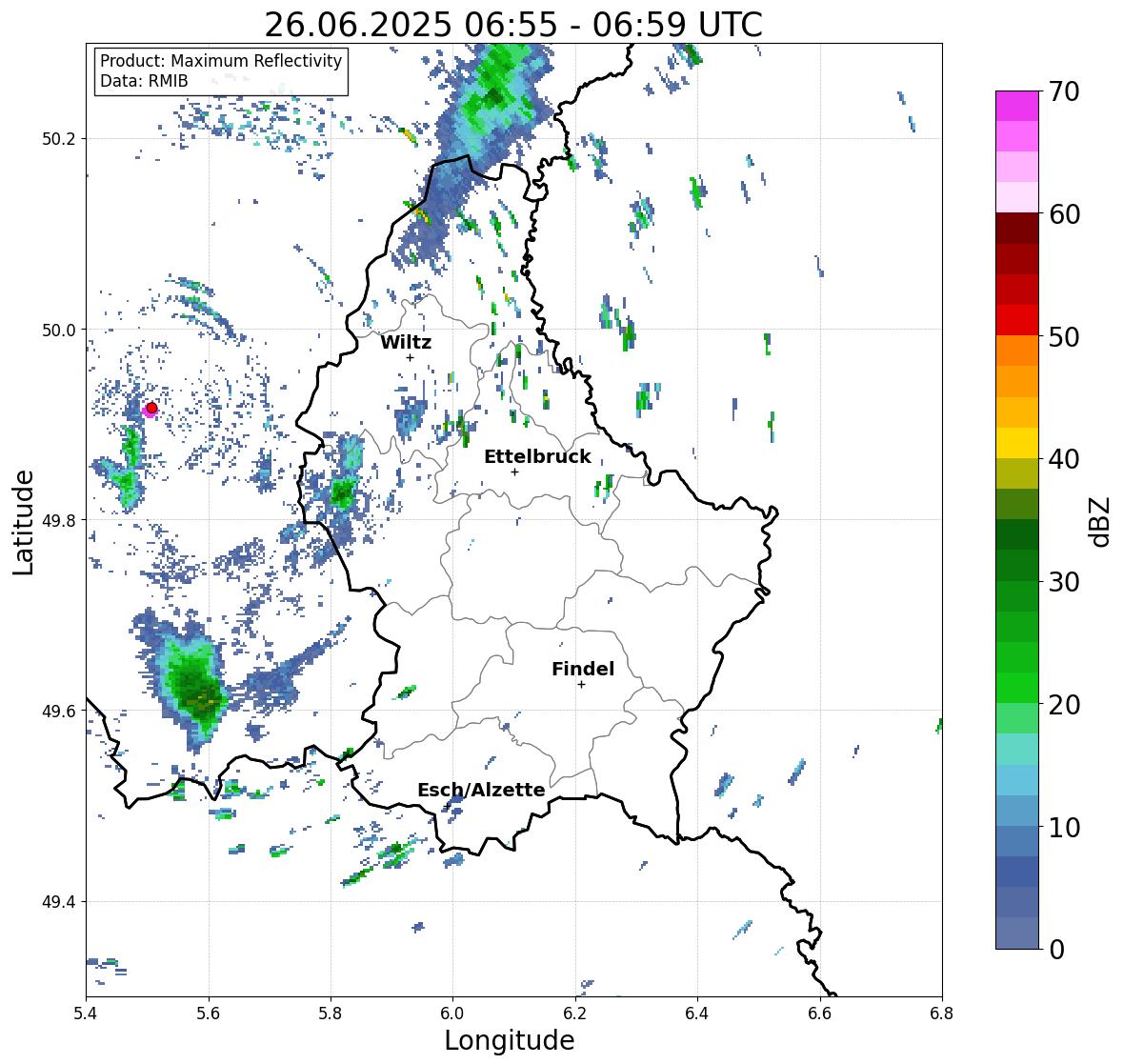Click the 10 value on the colorbar
This screenshot has width=1123, height=1064.
coord(1064,827)
